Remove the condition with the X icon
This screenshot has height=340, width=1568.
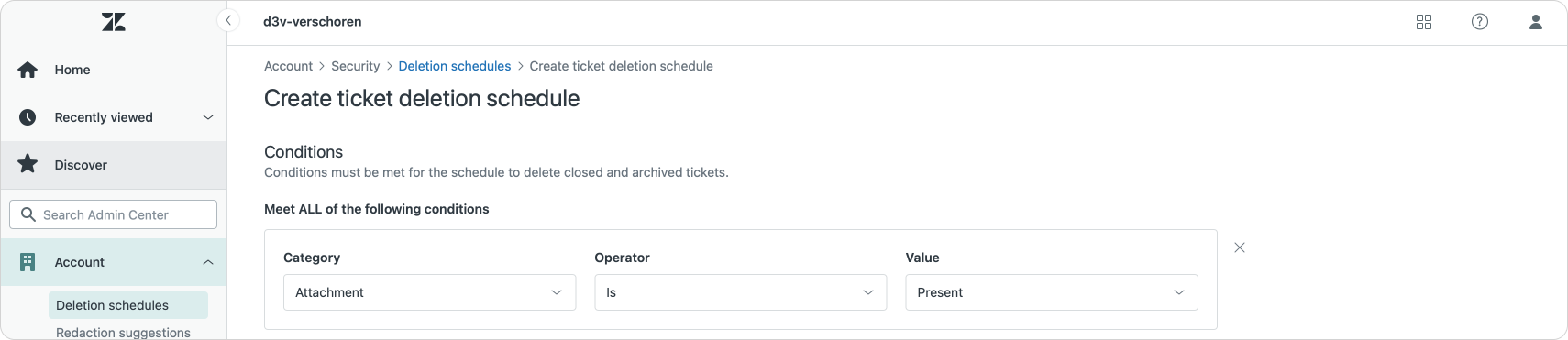pyautogui.click(x=1240, y=247)
